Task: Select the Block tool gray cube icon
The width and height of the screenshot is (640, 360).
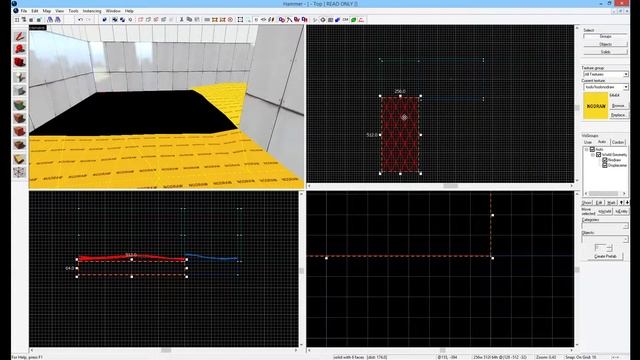Action: [x=19, y=91]
